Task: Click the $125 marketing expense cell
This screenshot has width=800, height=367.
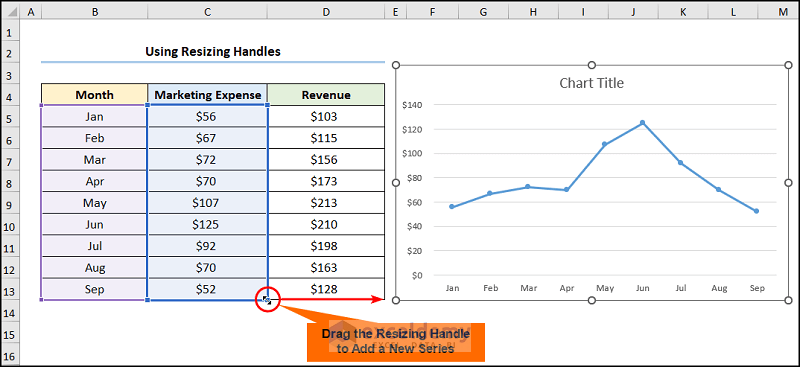Action: click(208, 225)
